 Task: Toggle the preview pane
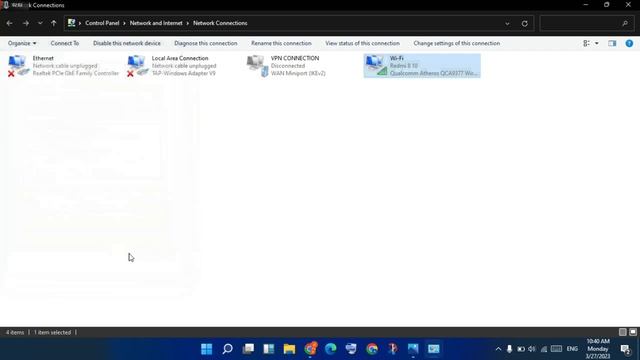[612, 43]
